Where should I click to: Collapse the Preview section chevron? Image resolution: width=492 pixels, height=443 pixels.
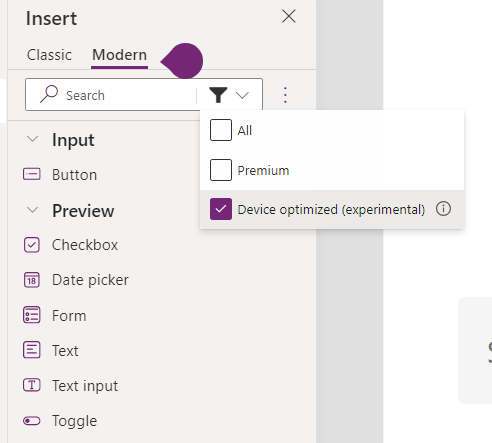click(x=32, y=210)
